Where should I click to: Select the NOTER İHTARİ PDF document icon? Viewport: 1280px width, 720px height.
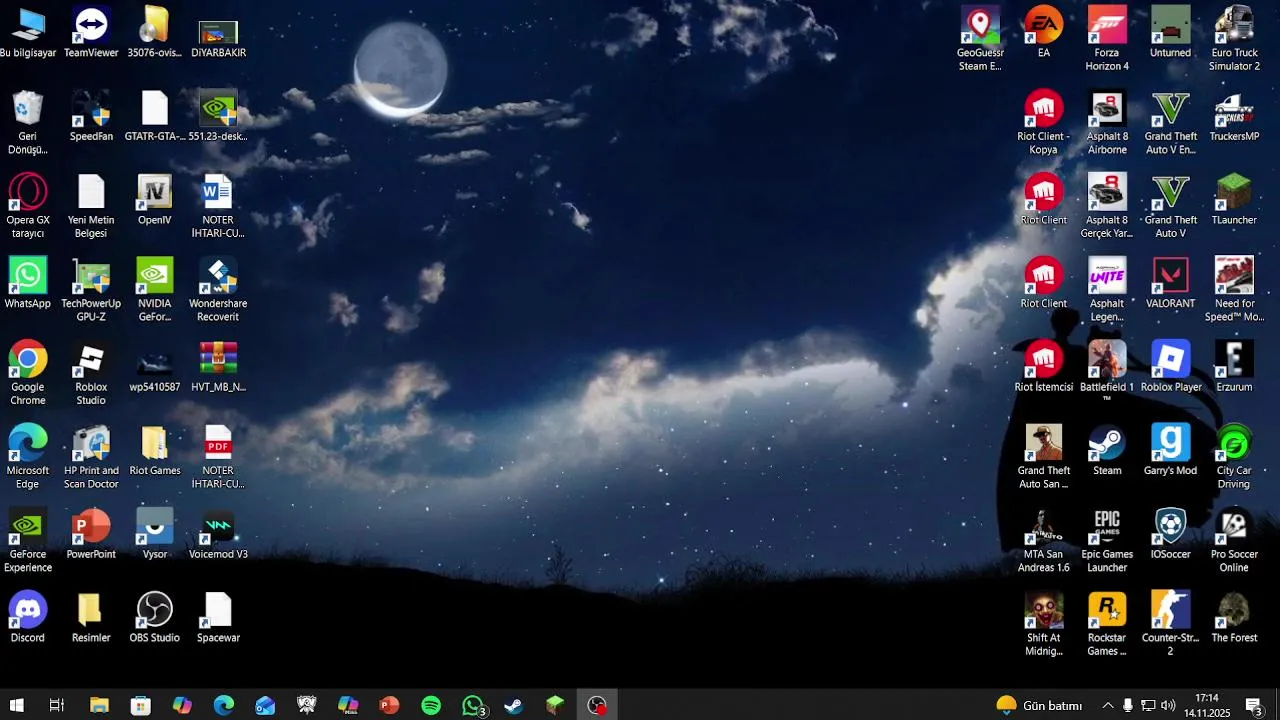click(x=218, y=457)
